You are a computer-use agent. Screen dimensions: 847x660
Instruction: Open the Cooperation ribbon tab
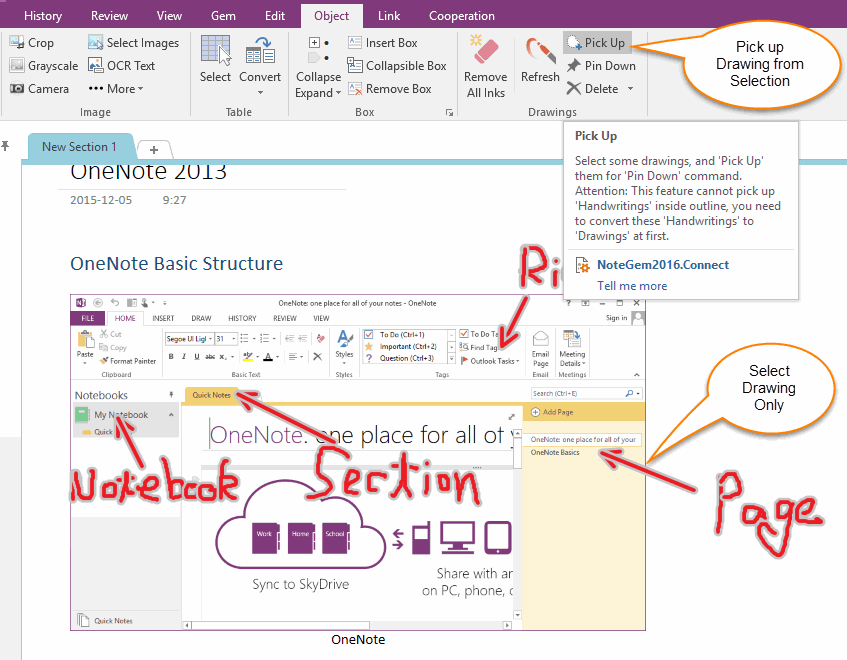[x=462, y=16]
